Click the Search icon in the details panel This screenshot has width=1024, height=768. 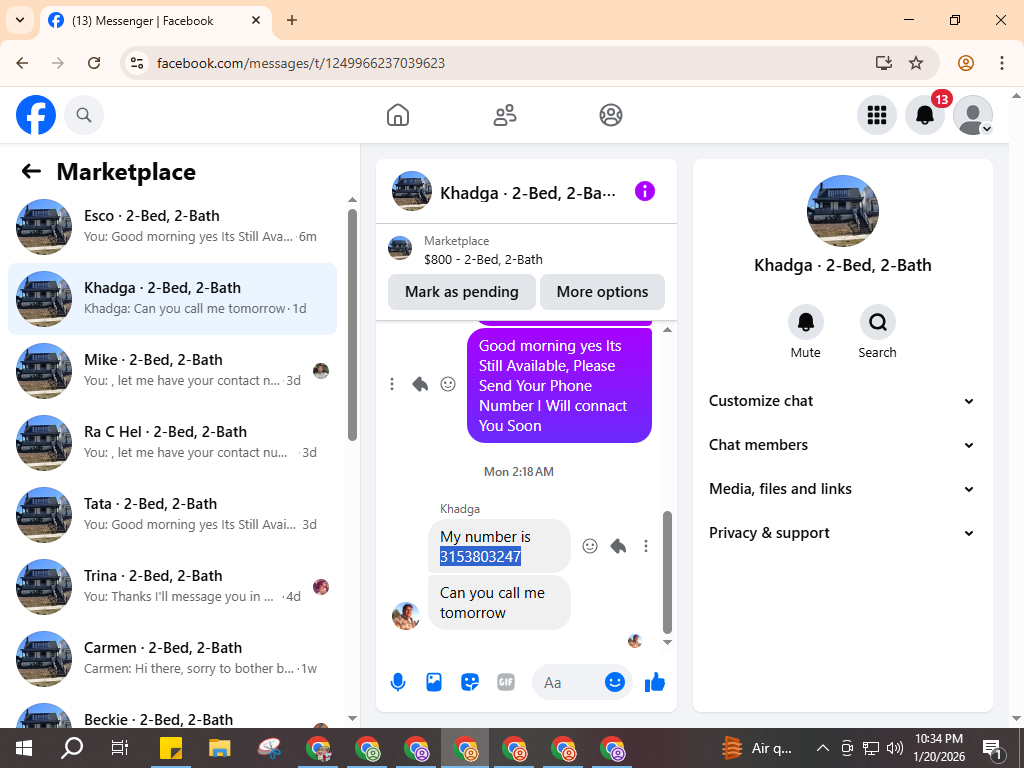coord(877,322)
